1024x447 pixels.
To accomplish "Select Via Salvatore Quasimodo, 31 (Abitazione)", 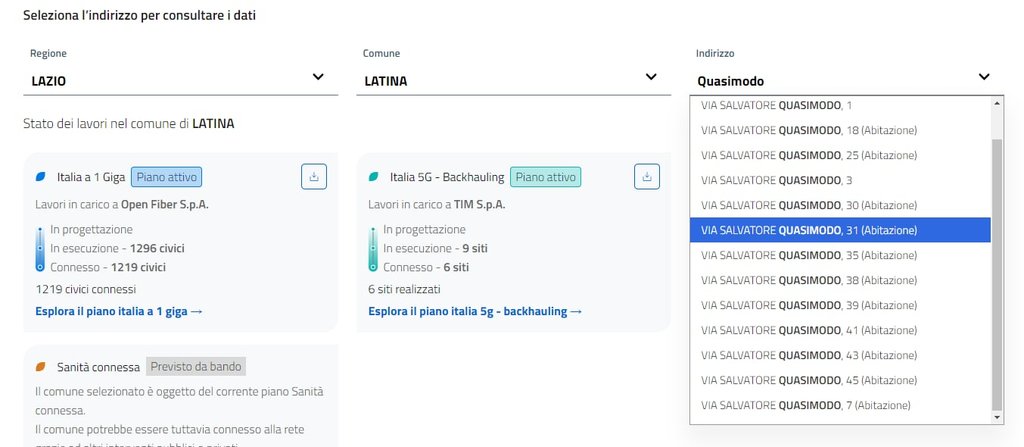I will coord(808,230).
